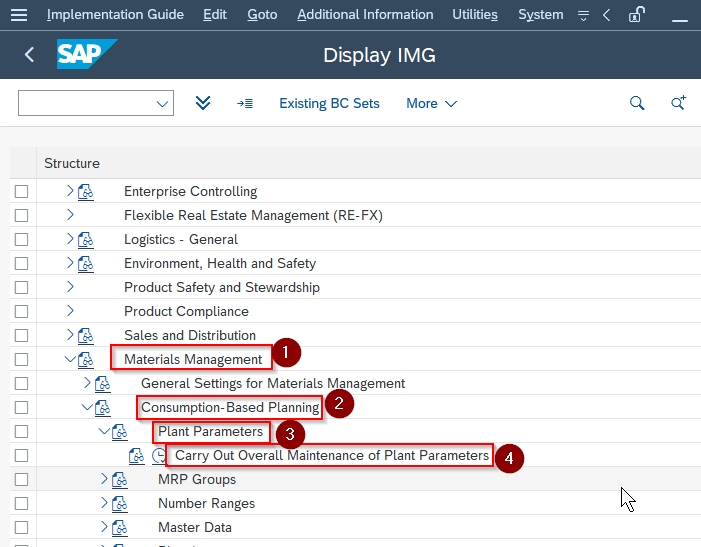Viewport: 701px width, 547px height.
Task: Go back with the arrow beside the SAP logo
Action: (x=30, y=55)
